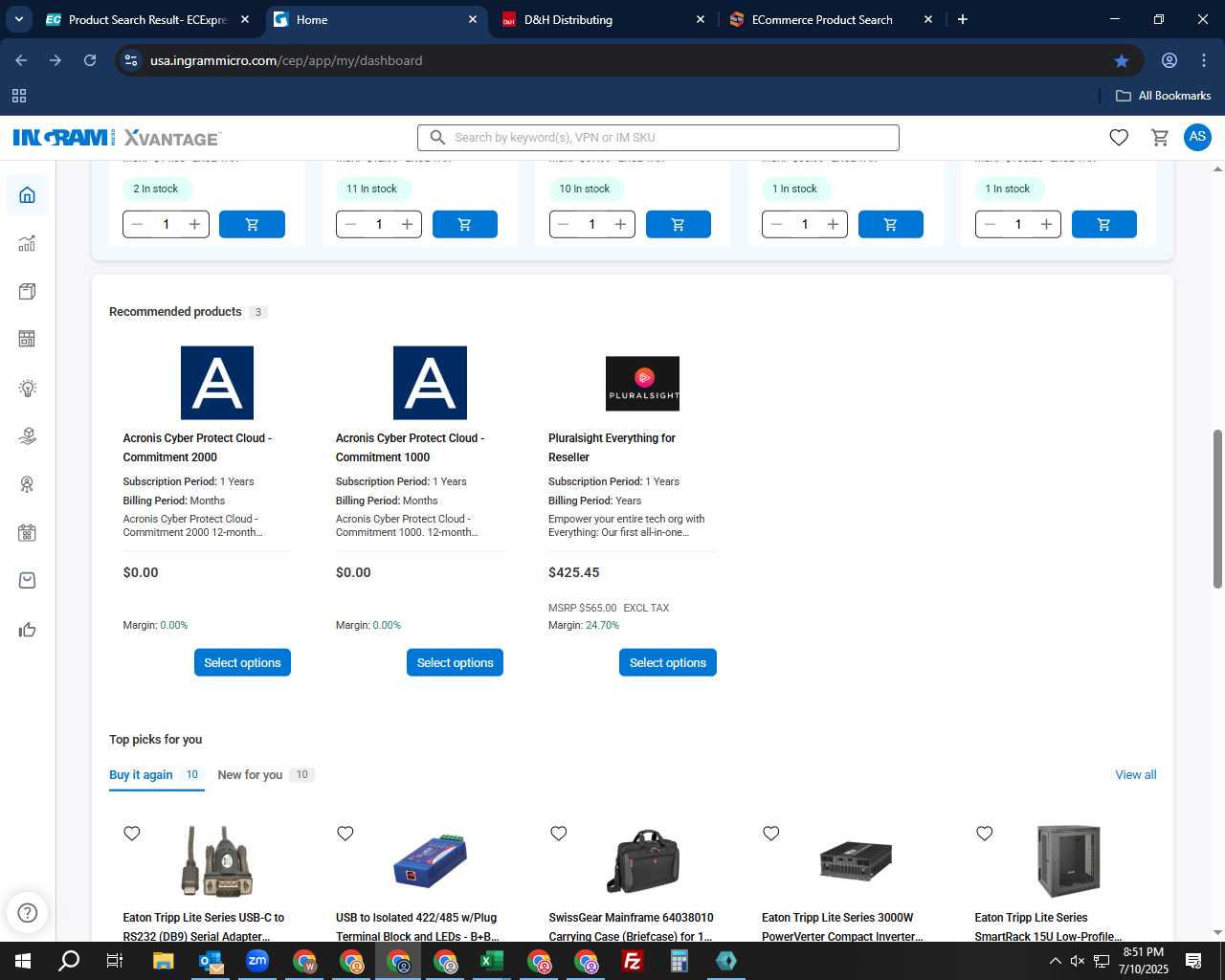1225x980 pixels.
Task: Click the product search field
Action: click(658, 138)
